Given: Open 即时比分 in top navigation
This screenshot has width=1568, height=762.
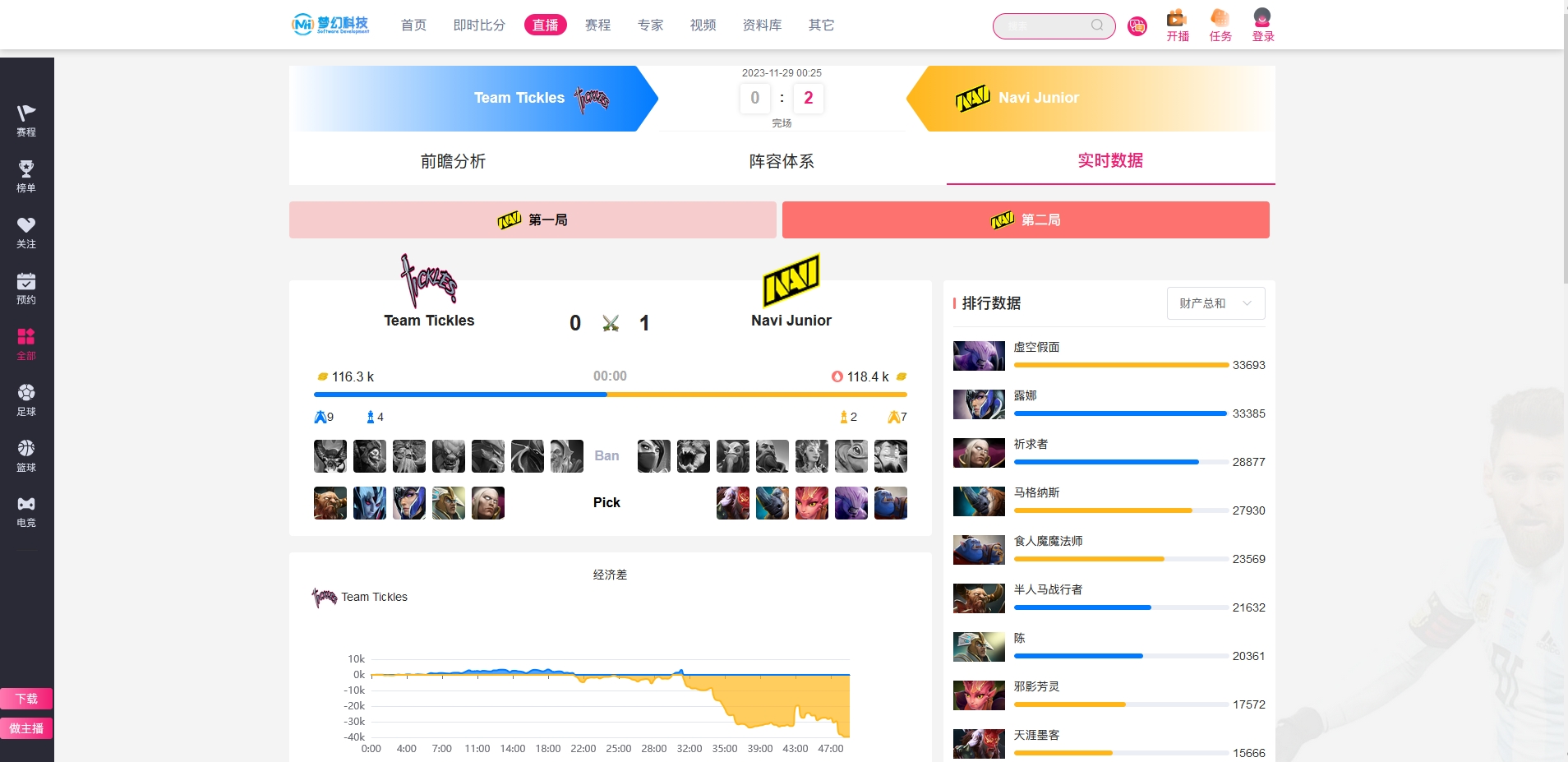Looking at the screenshot, I should [x=479, y=25].
